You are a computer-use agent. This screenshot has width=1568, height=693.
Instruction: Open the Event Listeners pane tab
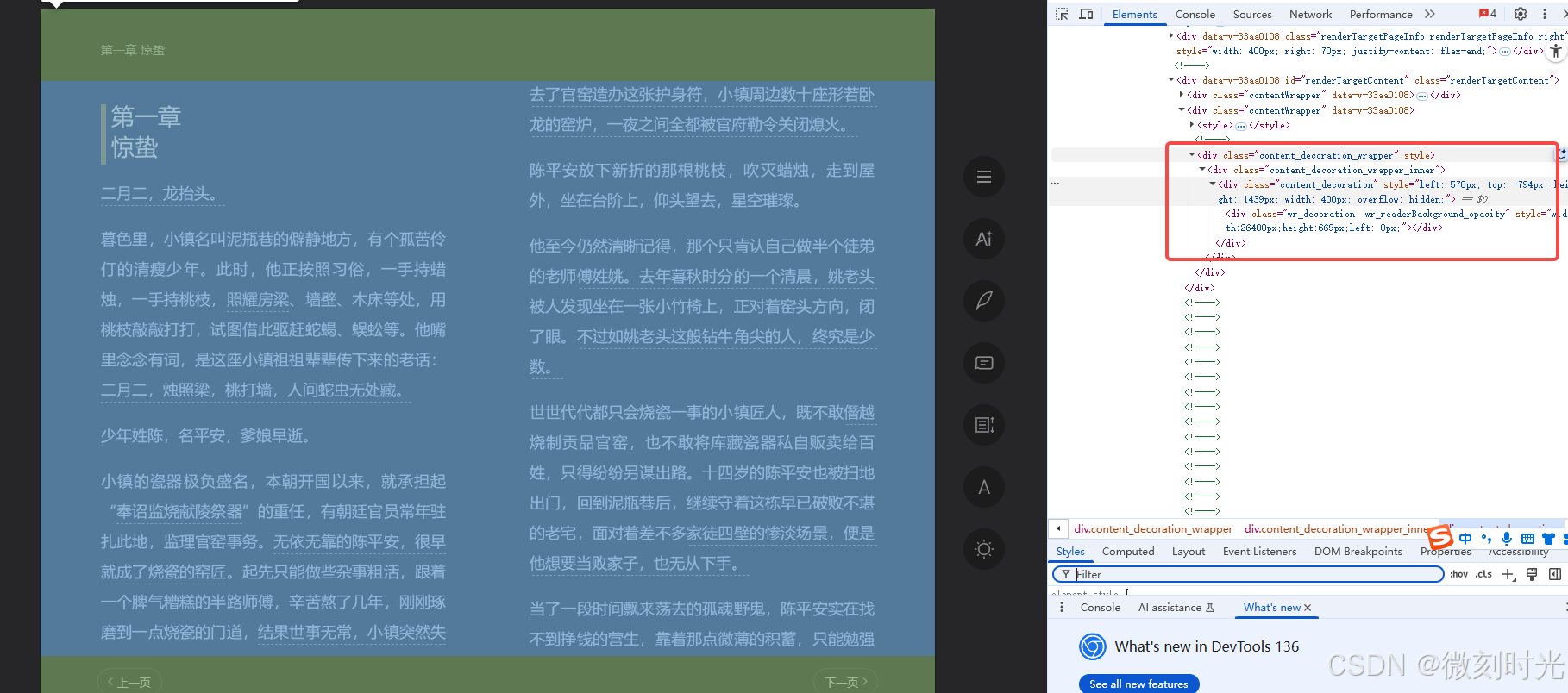click(x=1259, y=552)
